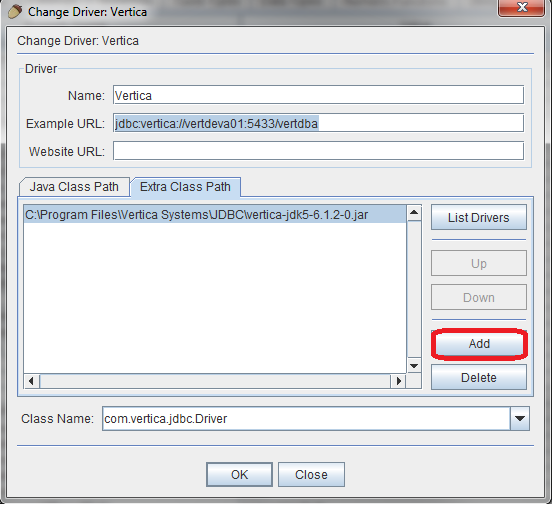Select the vertica-jdk5-6.1.2-0.jar list entry
Screen dimensions: 552x505
215,214
